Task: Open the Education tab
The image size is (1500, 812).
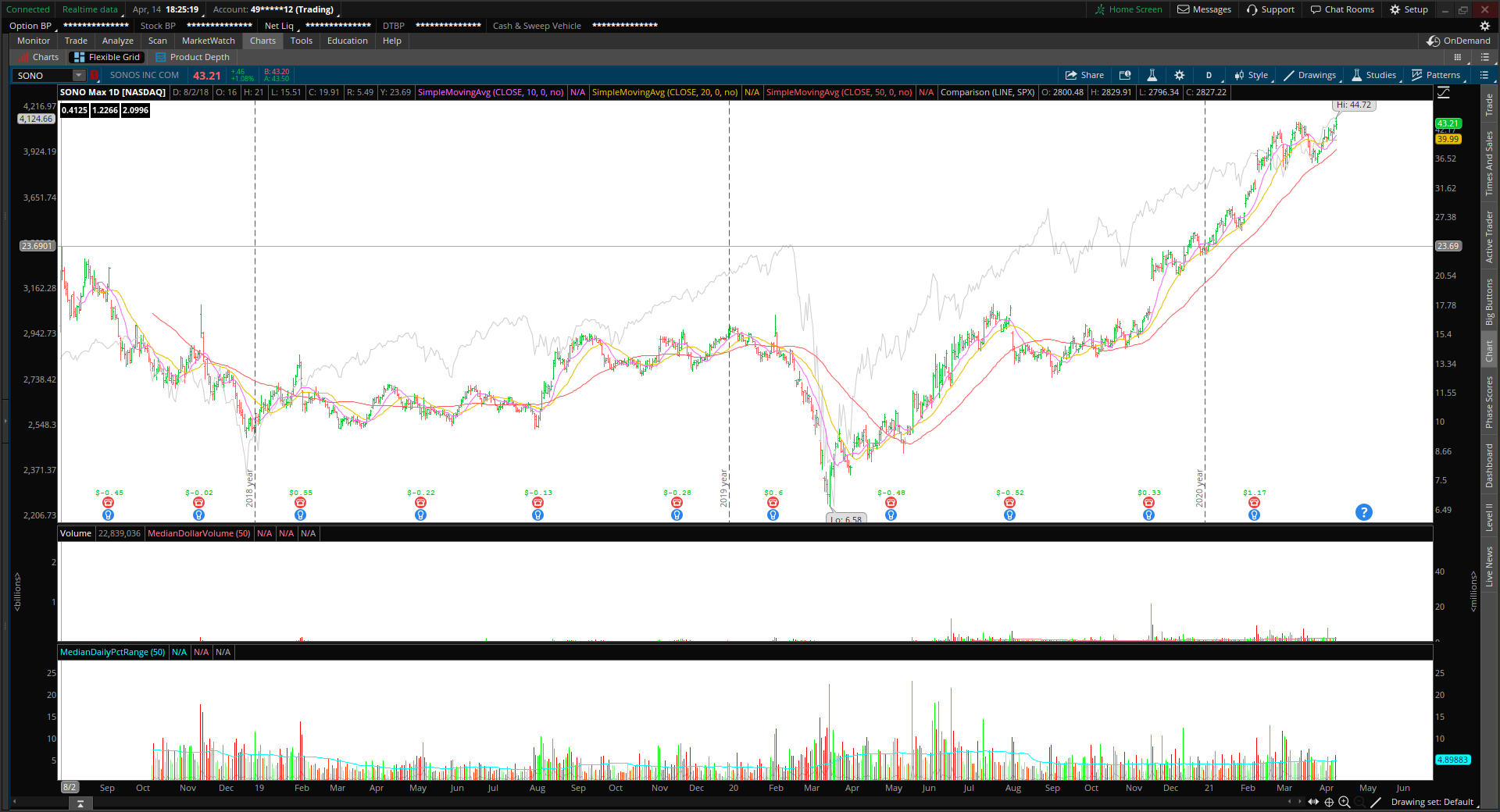Action: pos(348,41)
